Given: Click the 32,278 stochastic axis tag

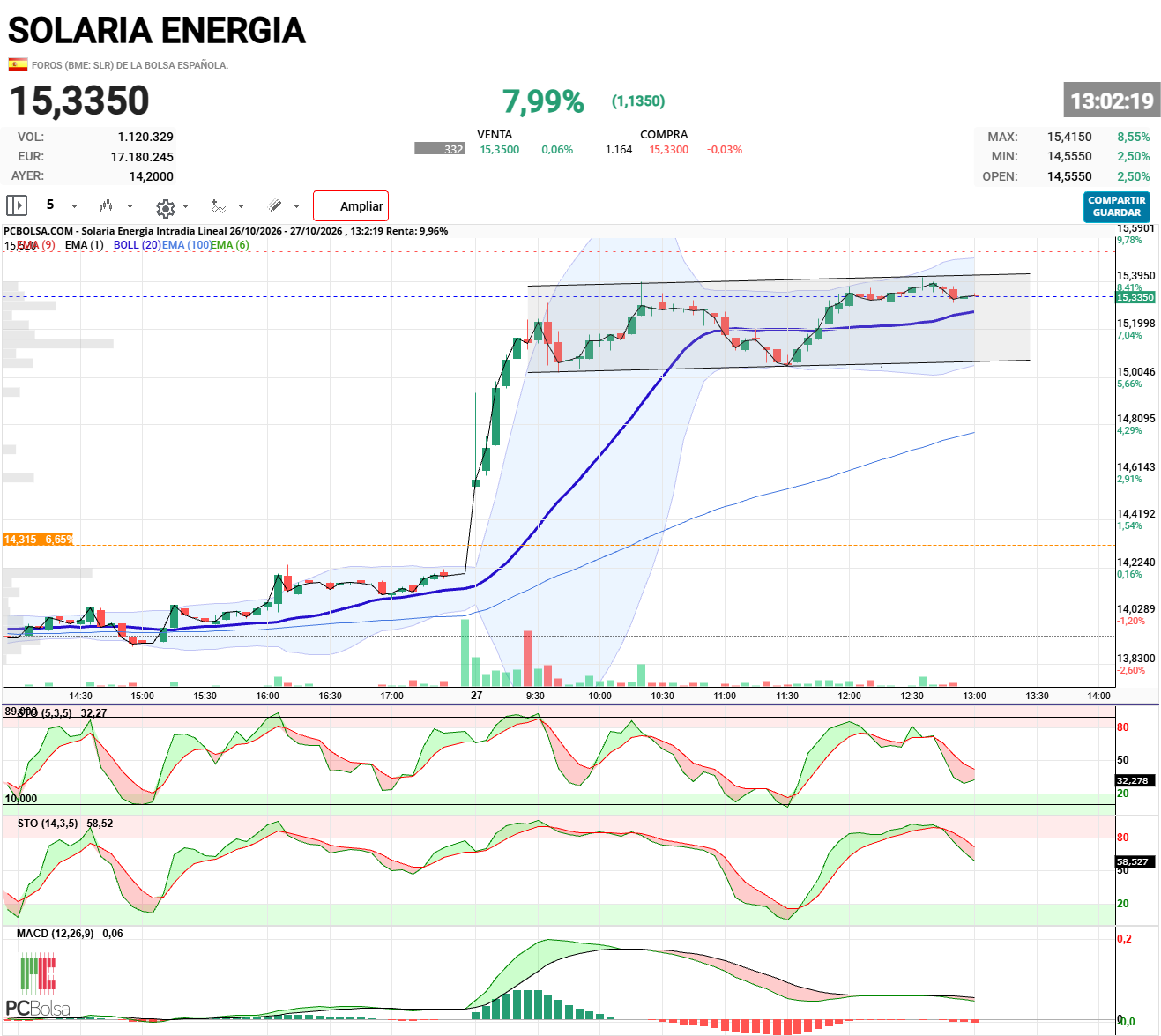Looking at the screenshot, I should [1133, 780].
